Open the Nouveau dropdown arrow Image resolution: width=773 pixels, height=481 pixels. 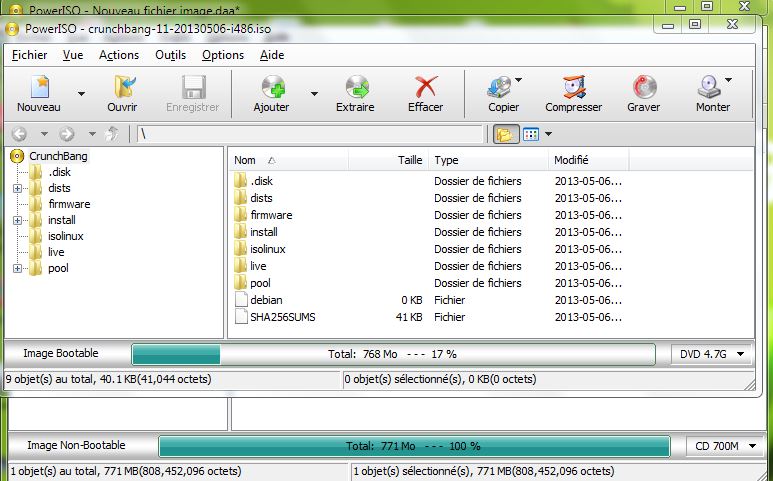[x=81, y=94]
